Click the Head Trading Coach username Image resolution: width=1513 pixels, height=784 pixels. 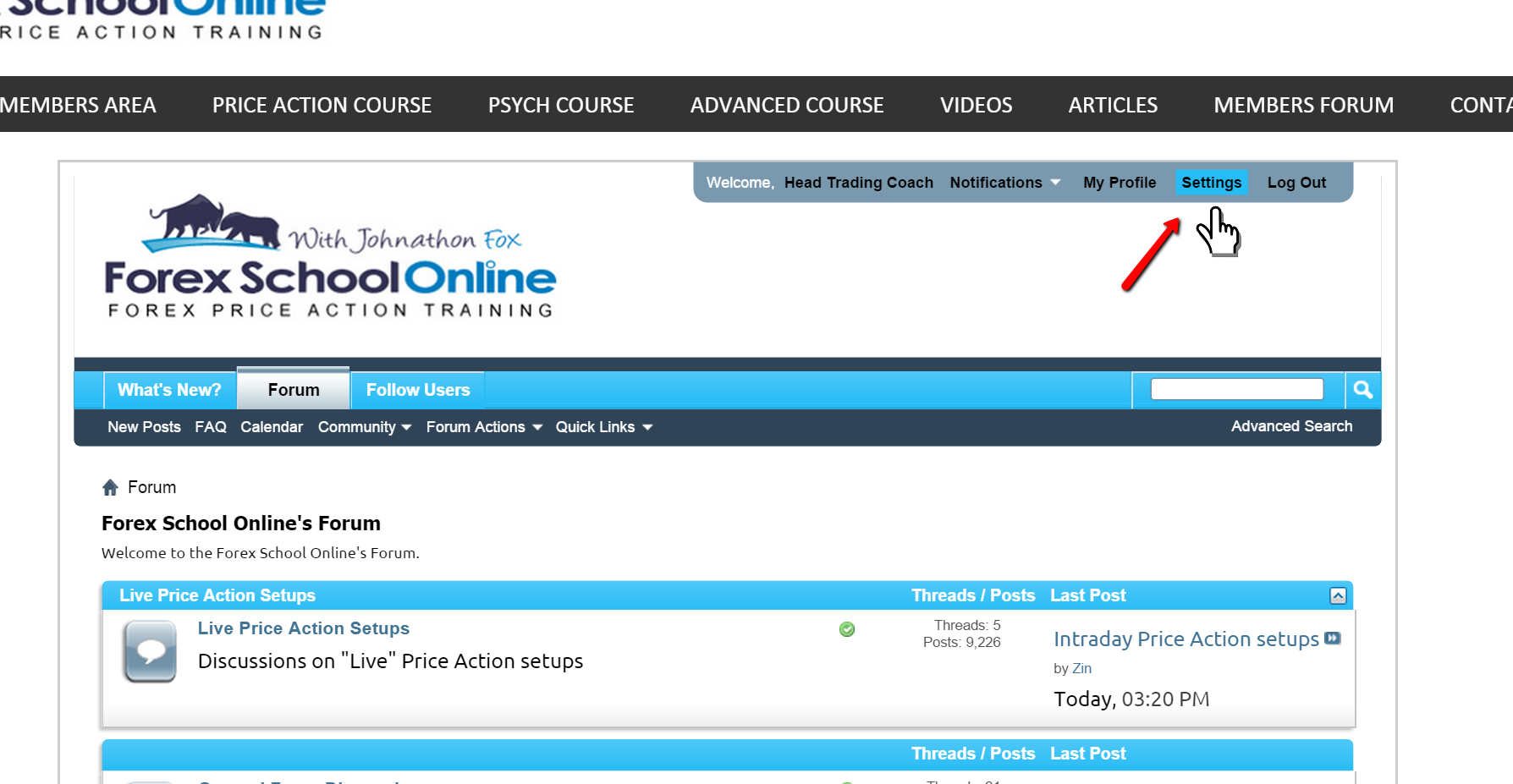point(859,183)
